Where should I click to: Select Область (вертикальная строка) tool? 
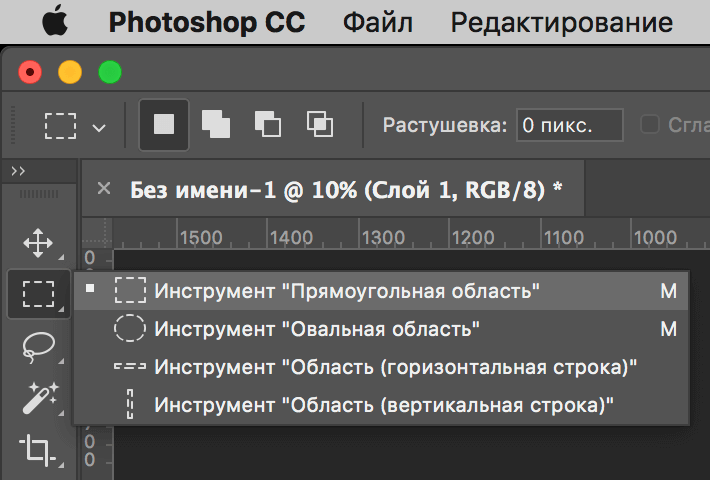(381, 405)
